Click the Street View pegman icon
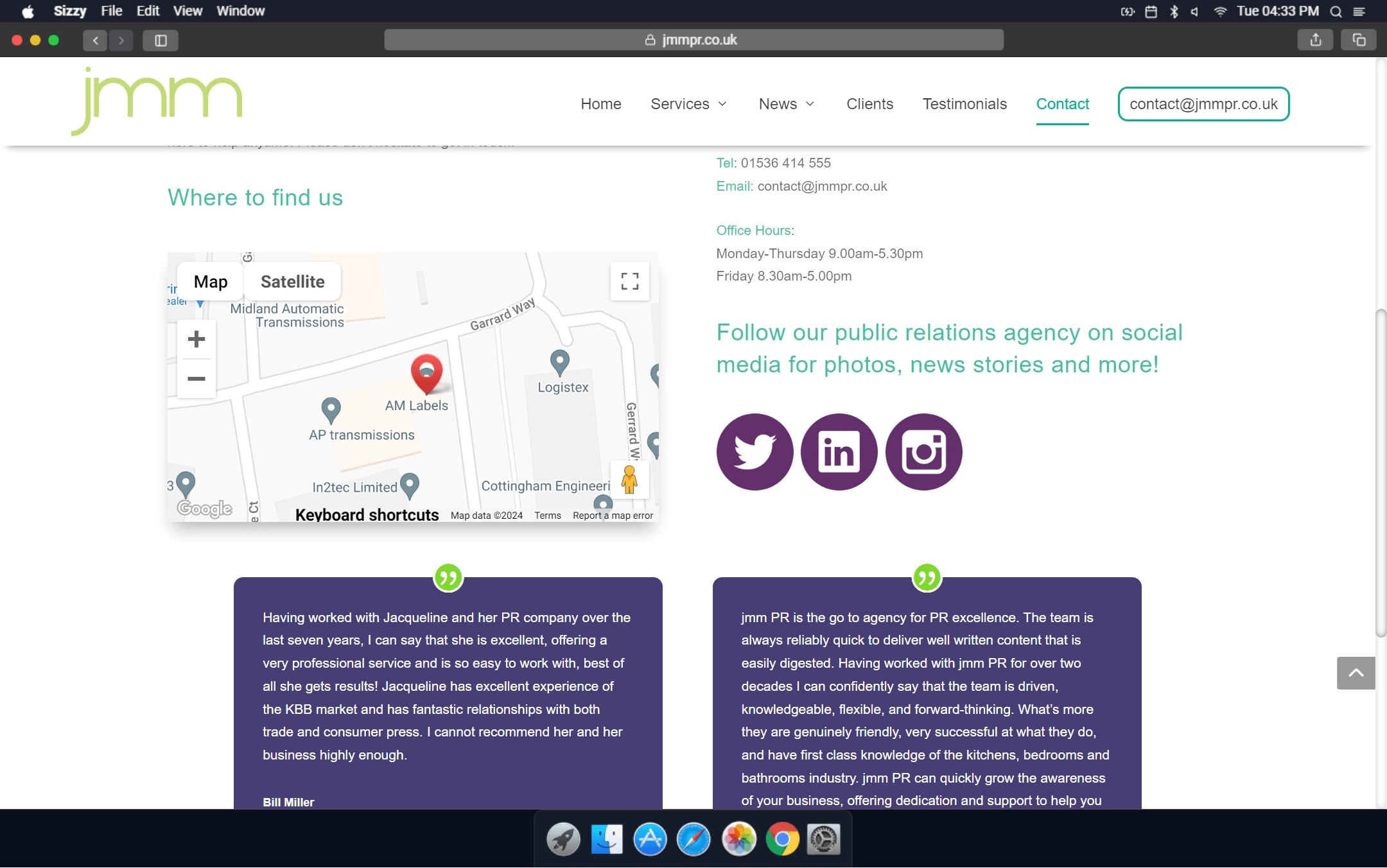 point(629,480)
